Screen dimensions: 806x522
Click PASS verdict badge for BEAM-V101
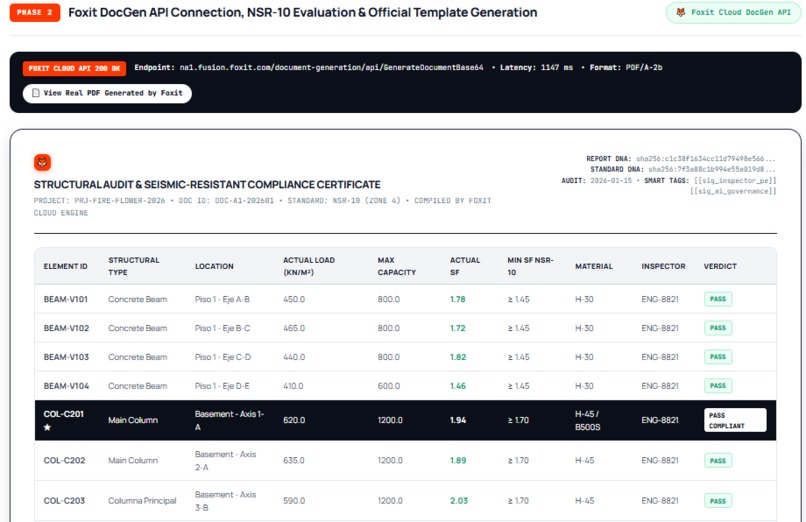[718, 299]
